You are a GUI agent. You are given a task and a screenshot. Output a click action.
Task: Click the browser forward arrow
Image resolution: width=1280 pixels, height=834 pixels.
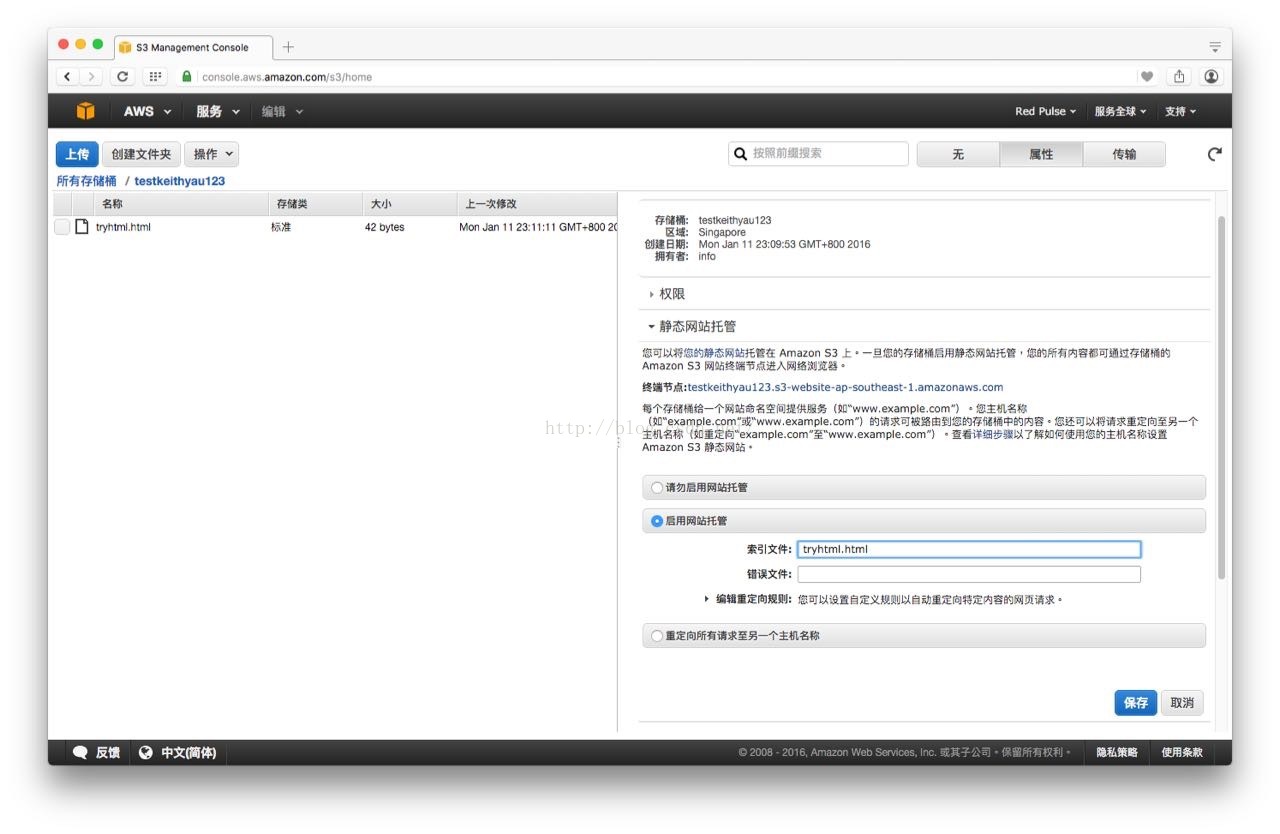click(x=91, y=77)
